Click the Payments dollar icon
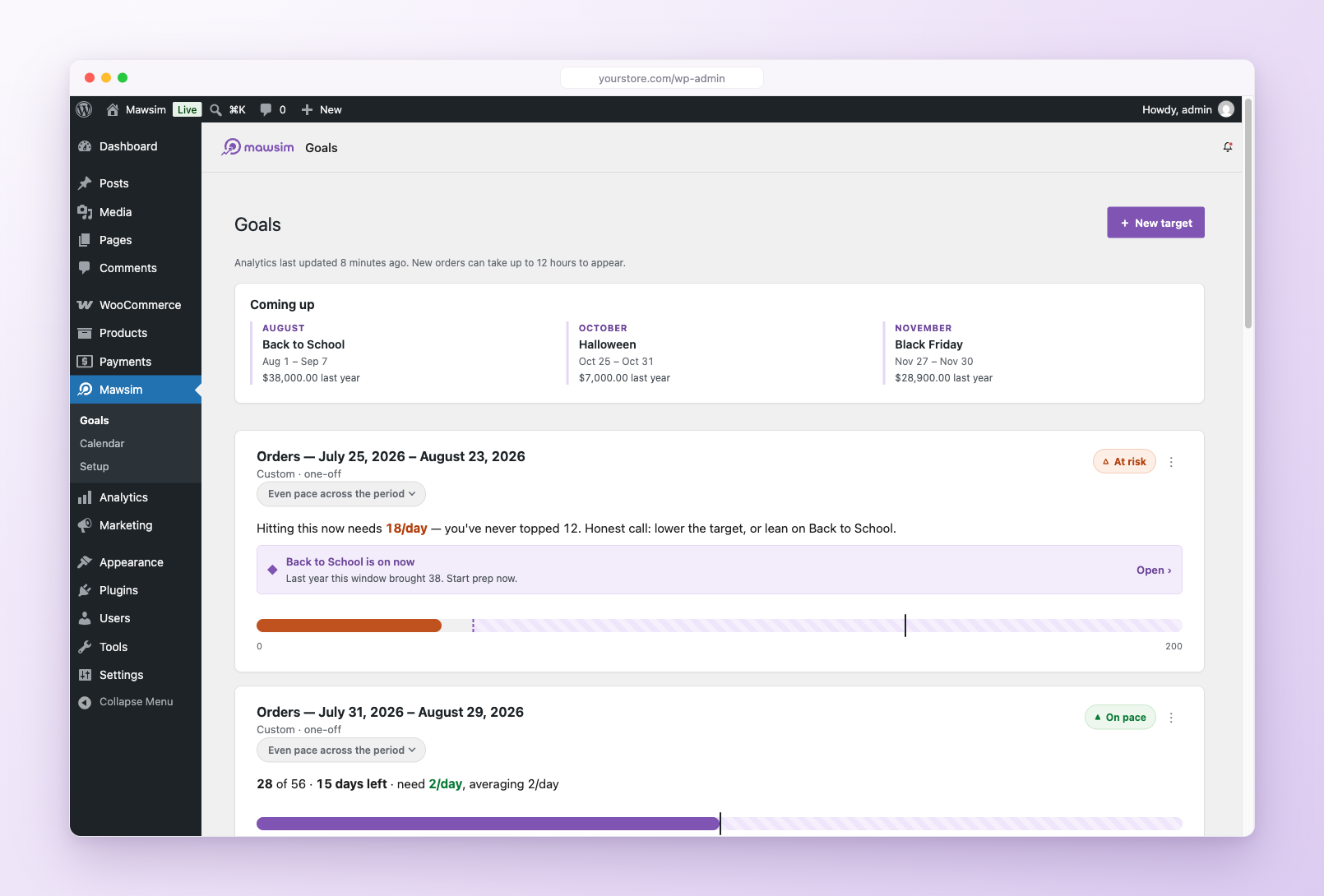 85,362
